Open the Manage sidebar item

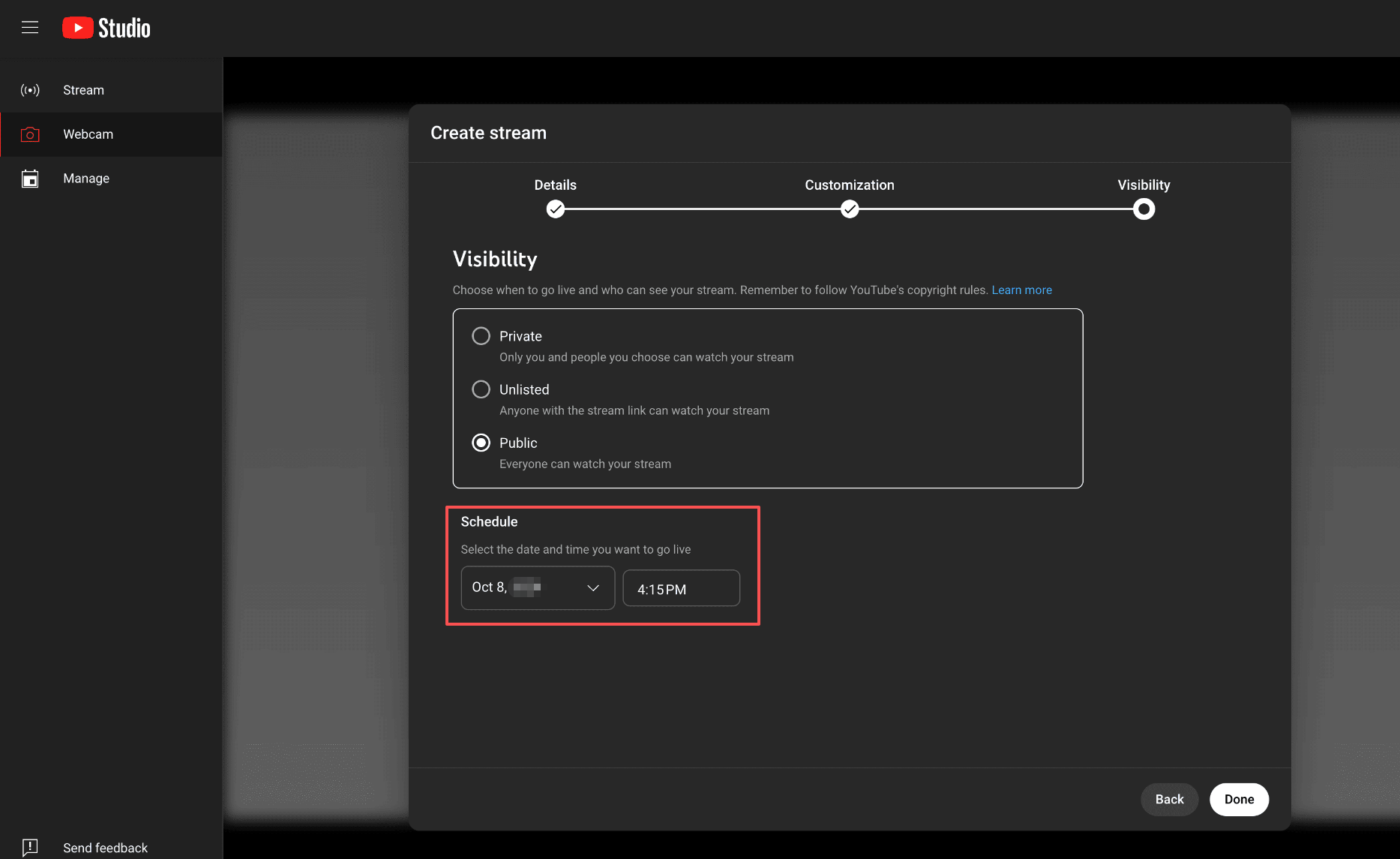(86, 179)
